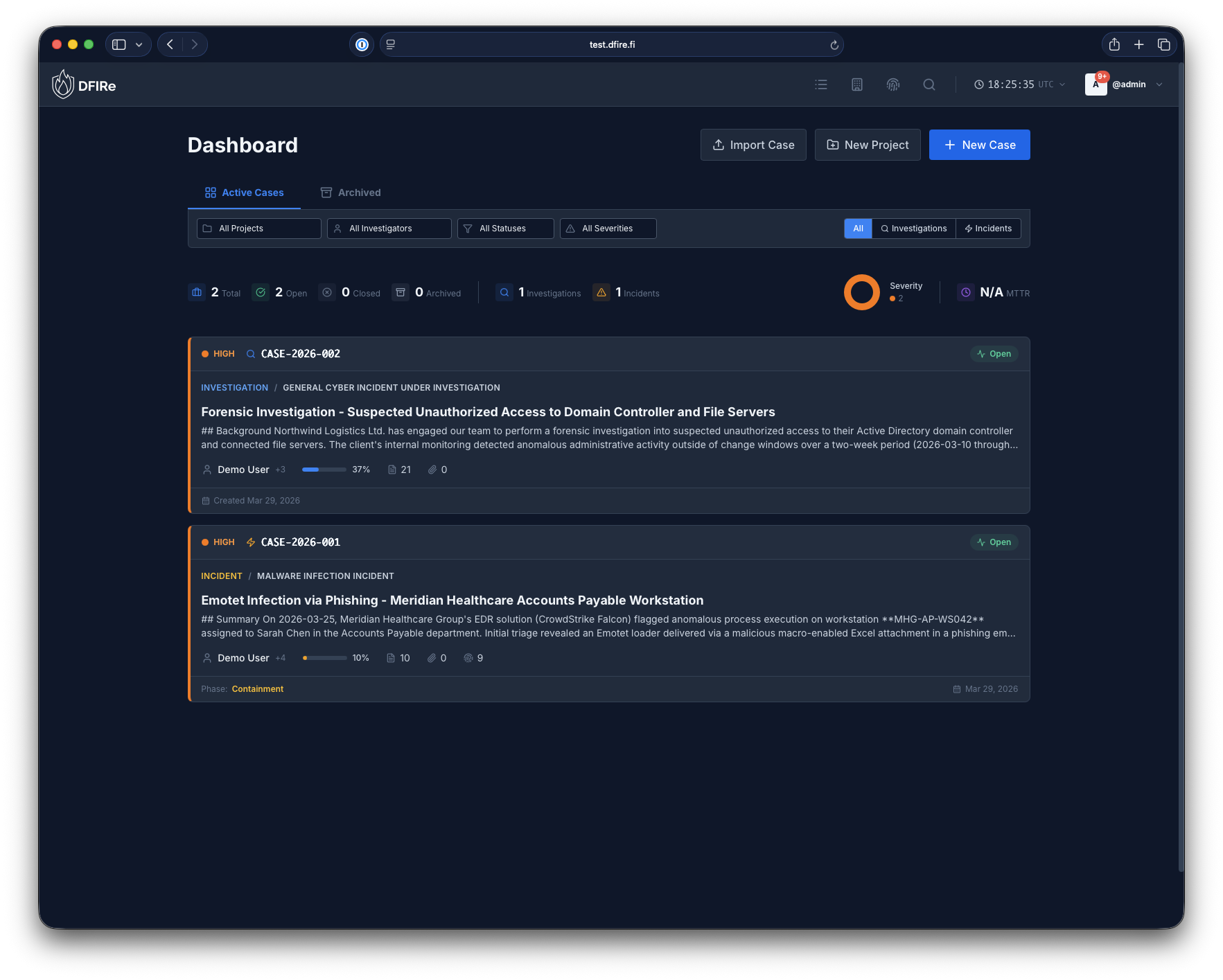1223x980 pixels.
Task: Open the site settings icon in address bar
Action: (391, 44)
